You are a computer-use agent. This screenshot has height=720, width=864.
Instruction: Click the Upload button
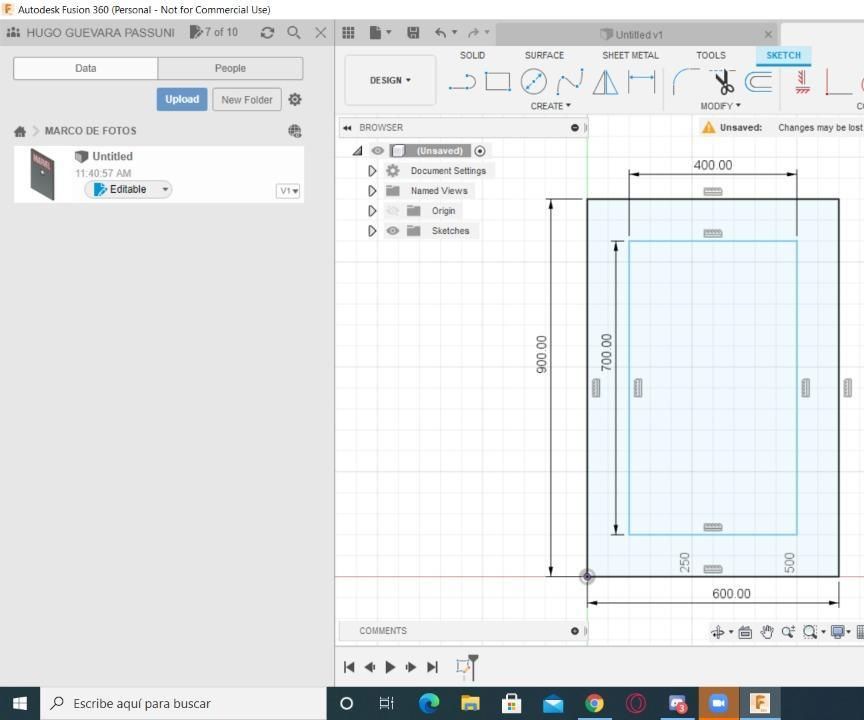point(182,99)
